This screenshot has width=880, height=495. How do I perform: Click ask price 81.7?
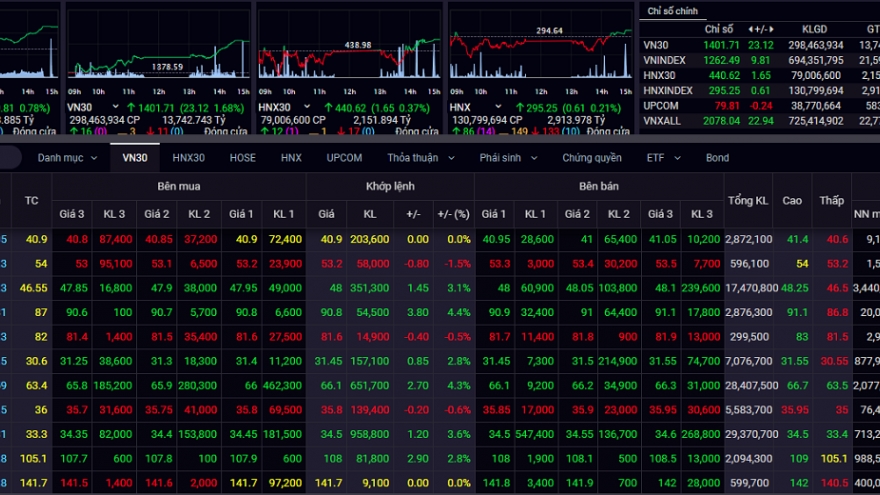coord(499,337)
